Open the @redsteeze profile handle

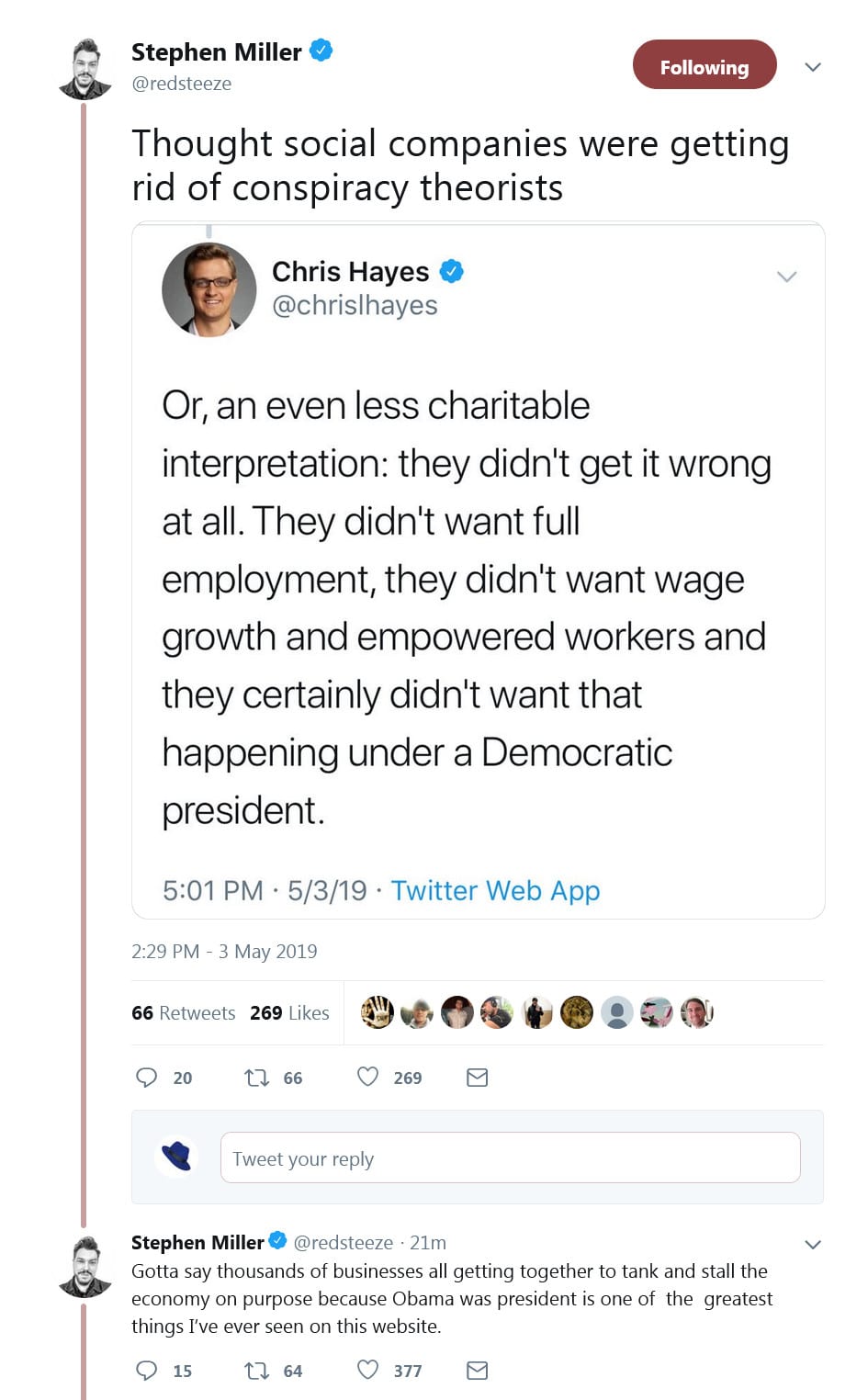(182, 84)
